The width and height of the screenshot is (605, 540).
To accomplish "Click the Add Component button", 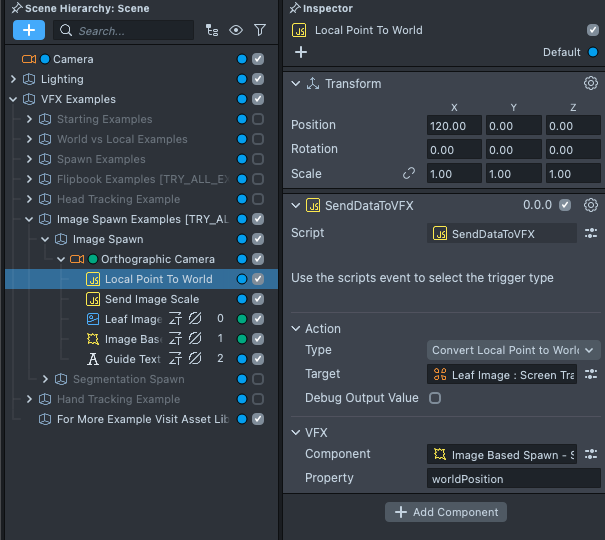I will pyautogui.click(x=445, y=512).
